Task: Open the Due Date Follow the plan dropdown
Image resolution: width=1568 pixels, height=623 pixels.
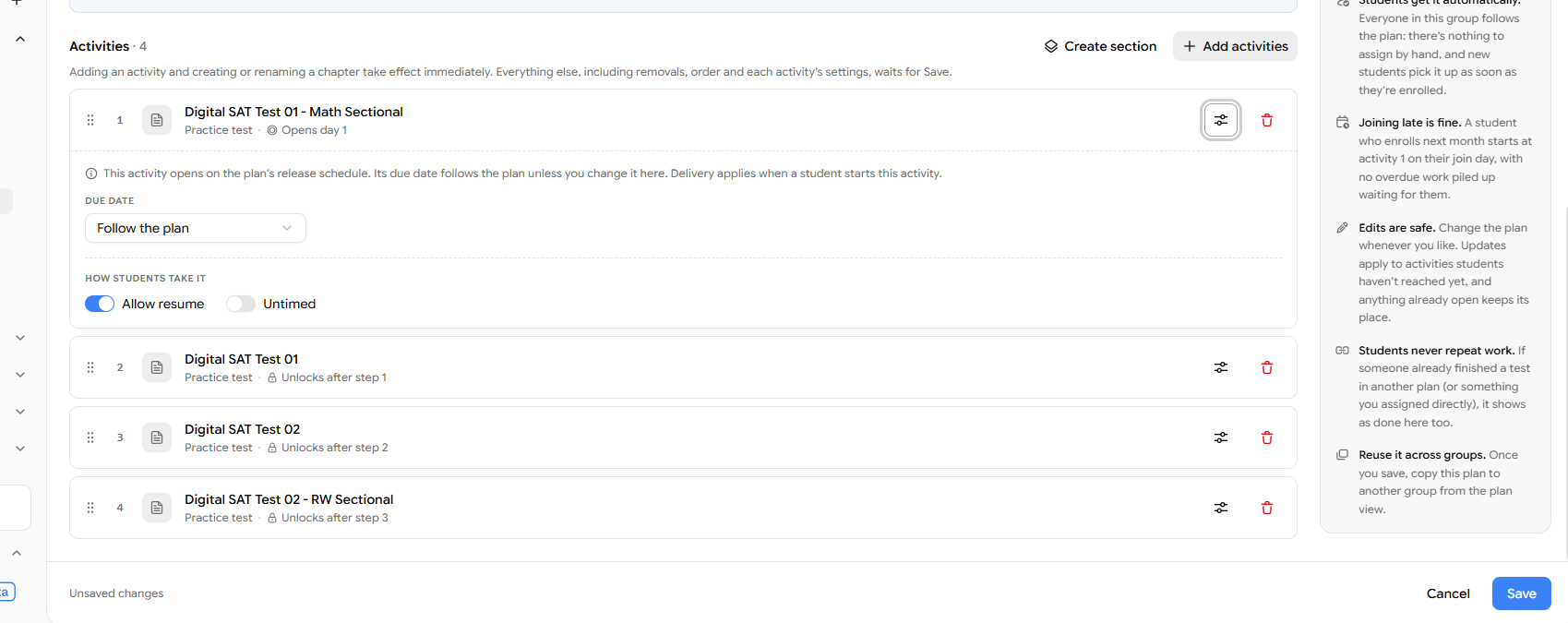Action: [196, 228]
